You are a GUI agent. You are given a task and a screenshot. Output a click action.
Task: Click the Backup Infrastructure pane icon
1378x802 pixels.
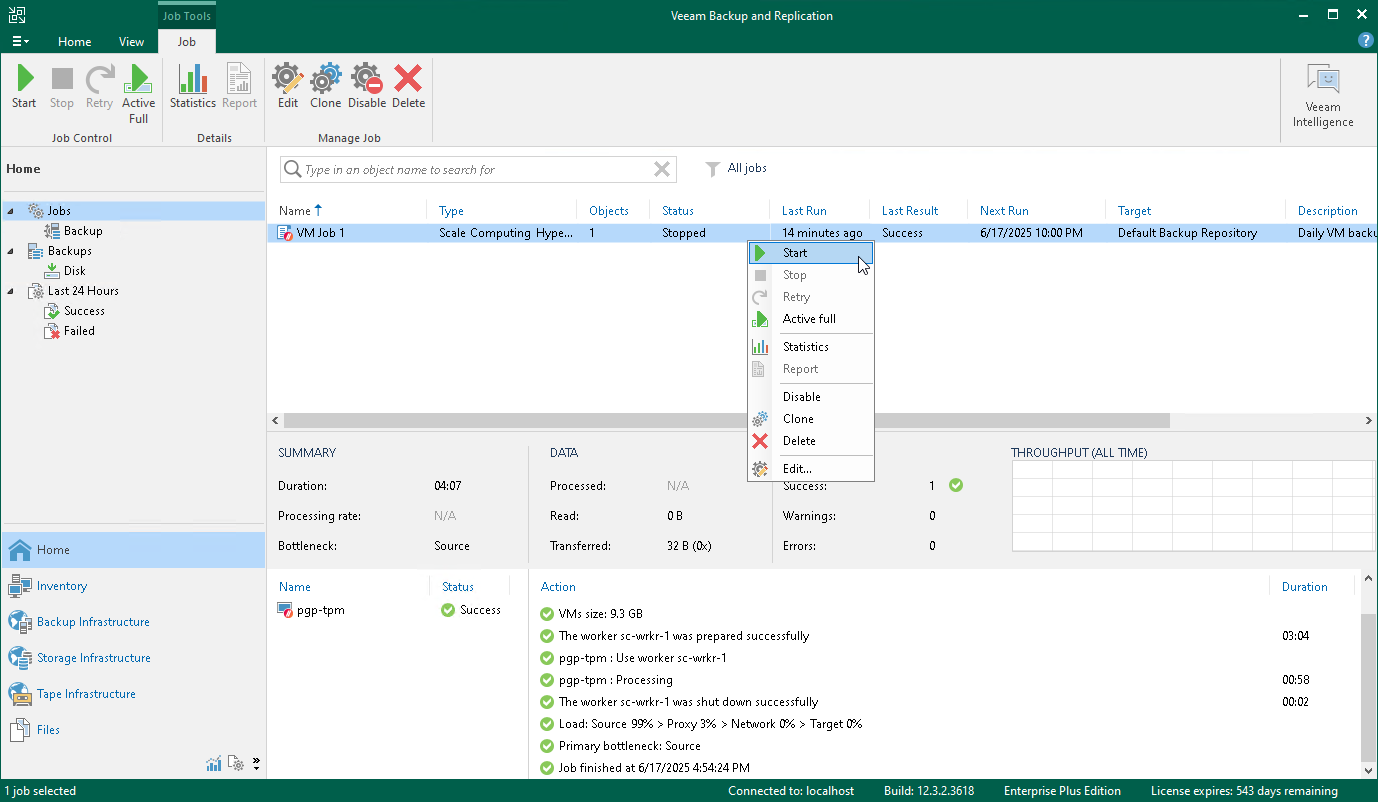pos(20,622)
